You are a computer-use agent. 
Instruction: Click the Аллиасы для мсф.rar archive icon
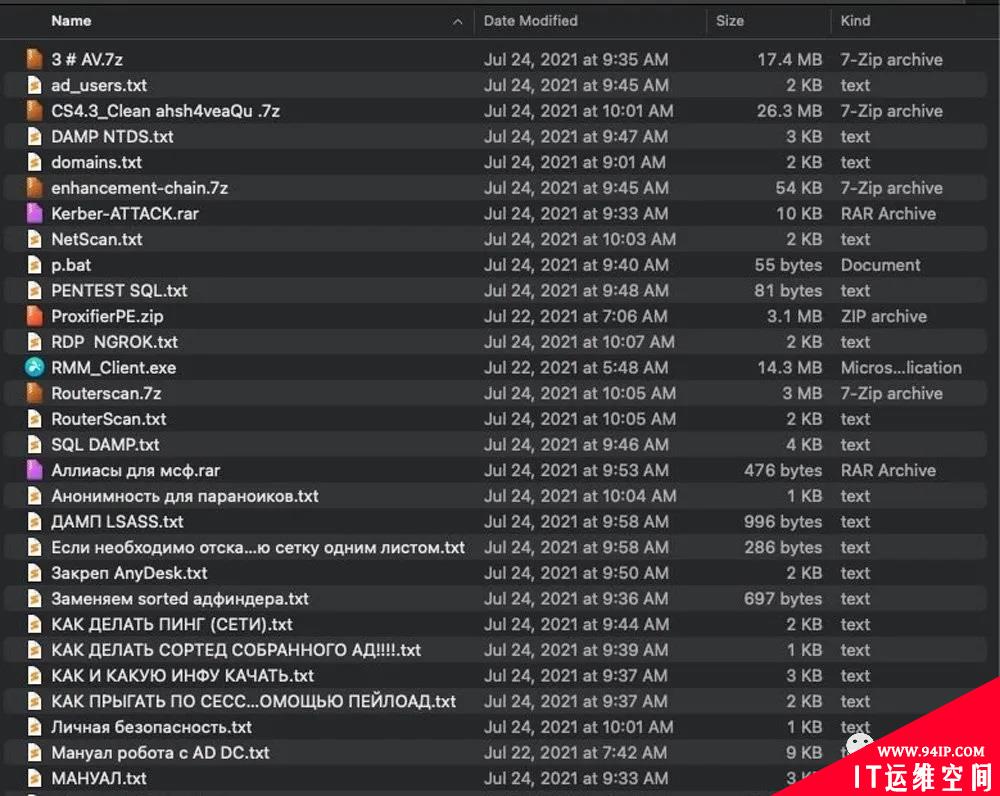tap(34, 470)
